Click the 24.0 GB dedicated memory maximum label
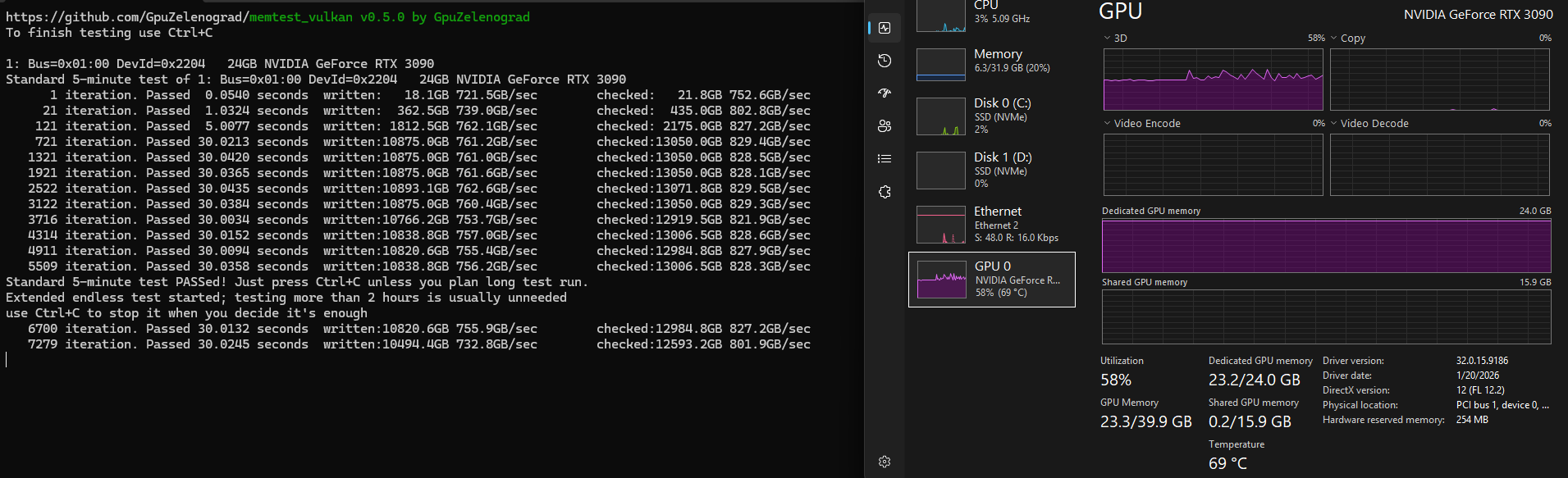The width and height of the screenshot is (1568, 478). (x=1534, y=211)
